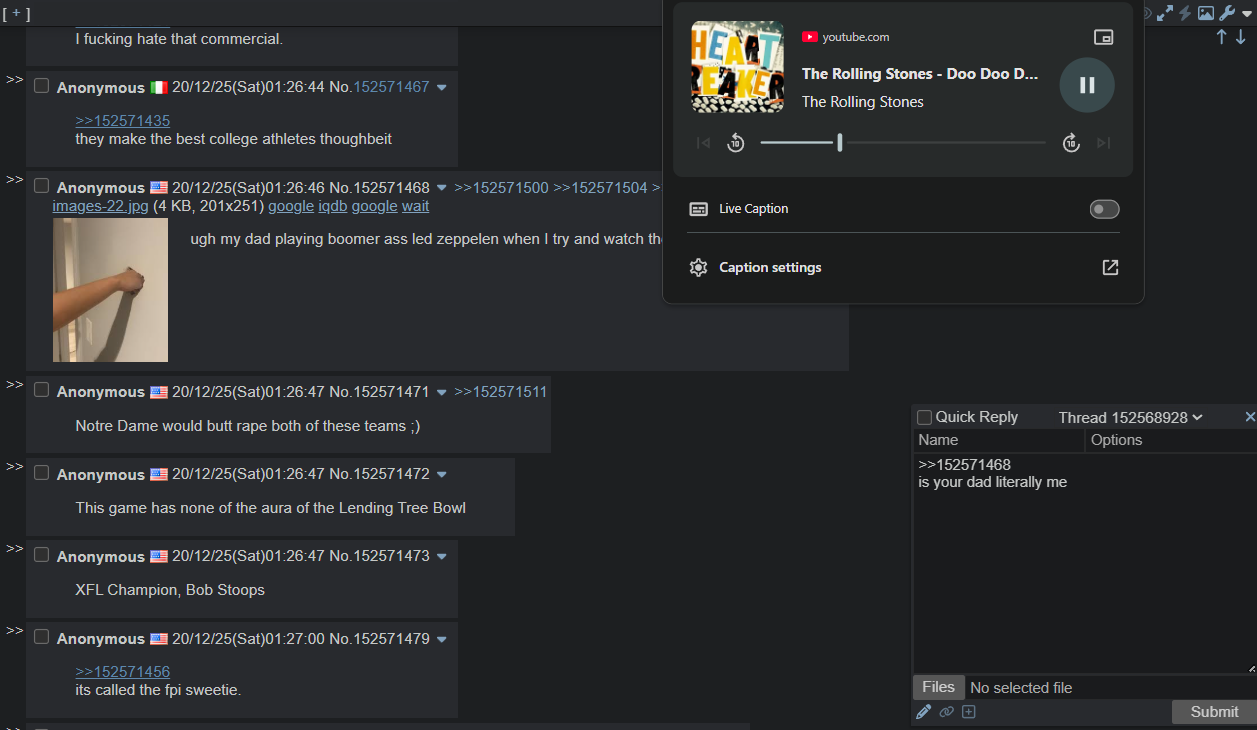Click the previous track icon
This screenshot has height=730, width=1257.
point(703,143)
